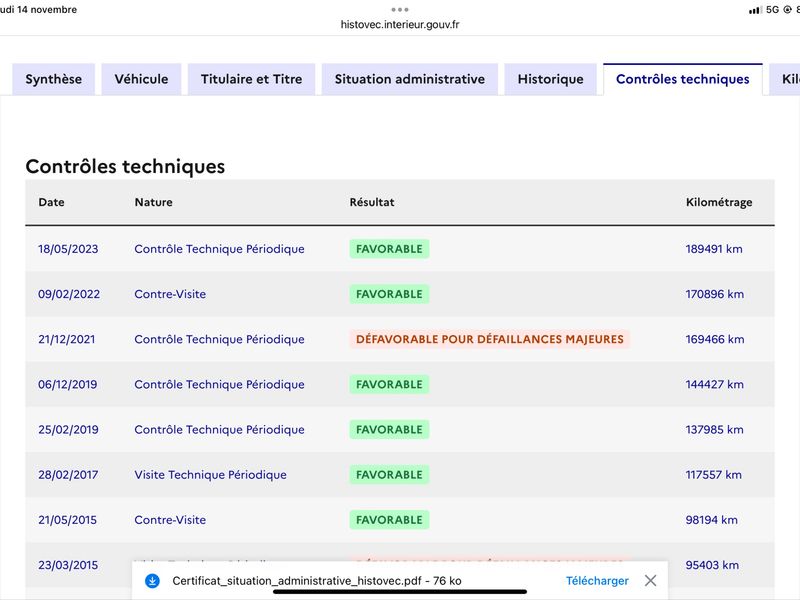This screenshot has width=800, height=600.
Task: Tap the FAVORABLE badge for 21/05/2015
Action: point(389,520)
